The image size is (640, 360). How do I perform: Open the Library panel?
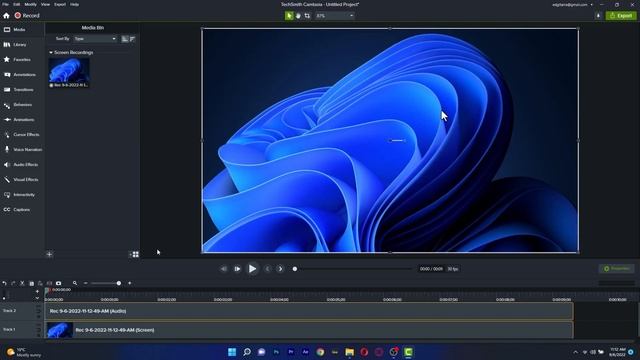(22, 45)
